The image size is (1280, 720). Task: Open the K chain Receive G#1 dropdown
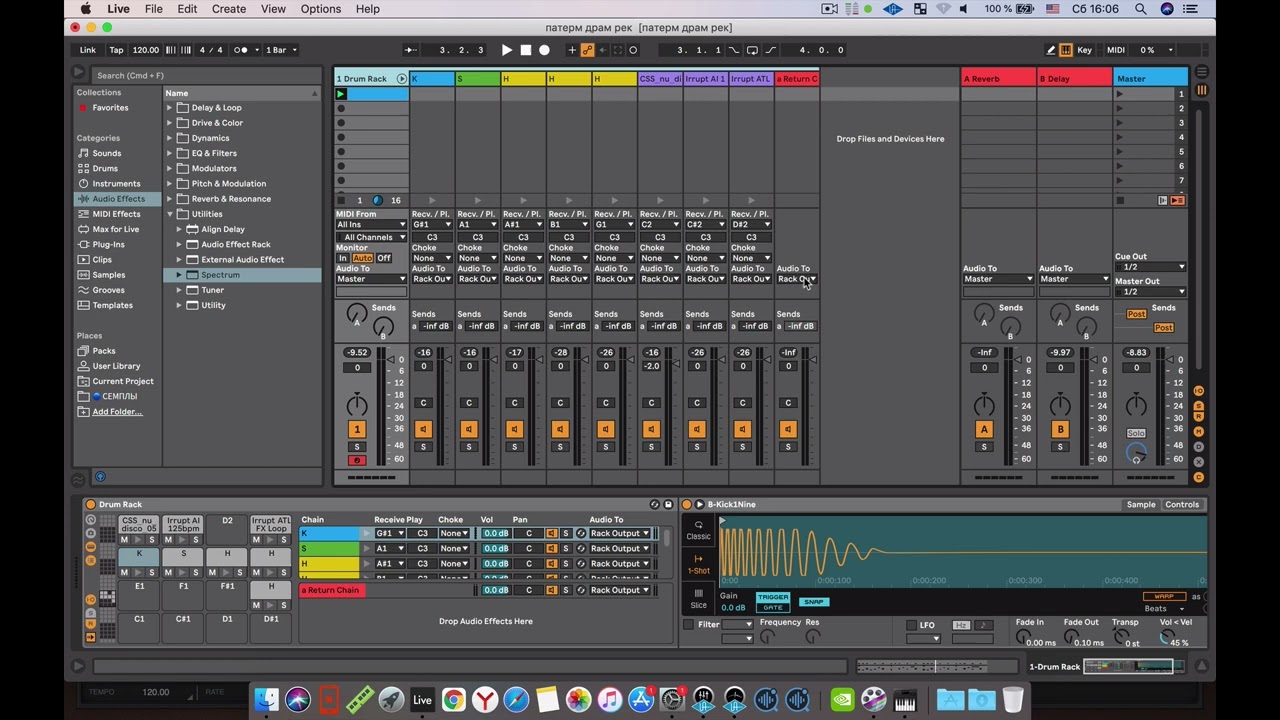tap(389, 534)
